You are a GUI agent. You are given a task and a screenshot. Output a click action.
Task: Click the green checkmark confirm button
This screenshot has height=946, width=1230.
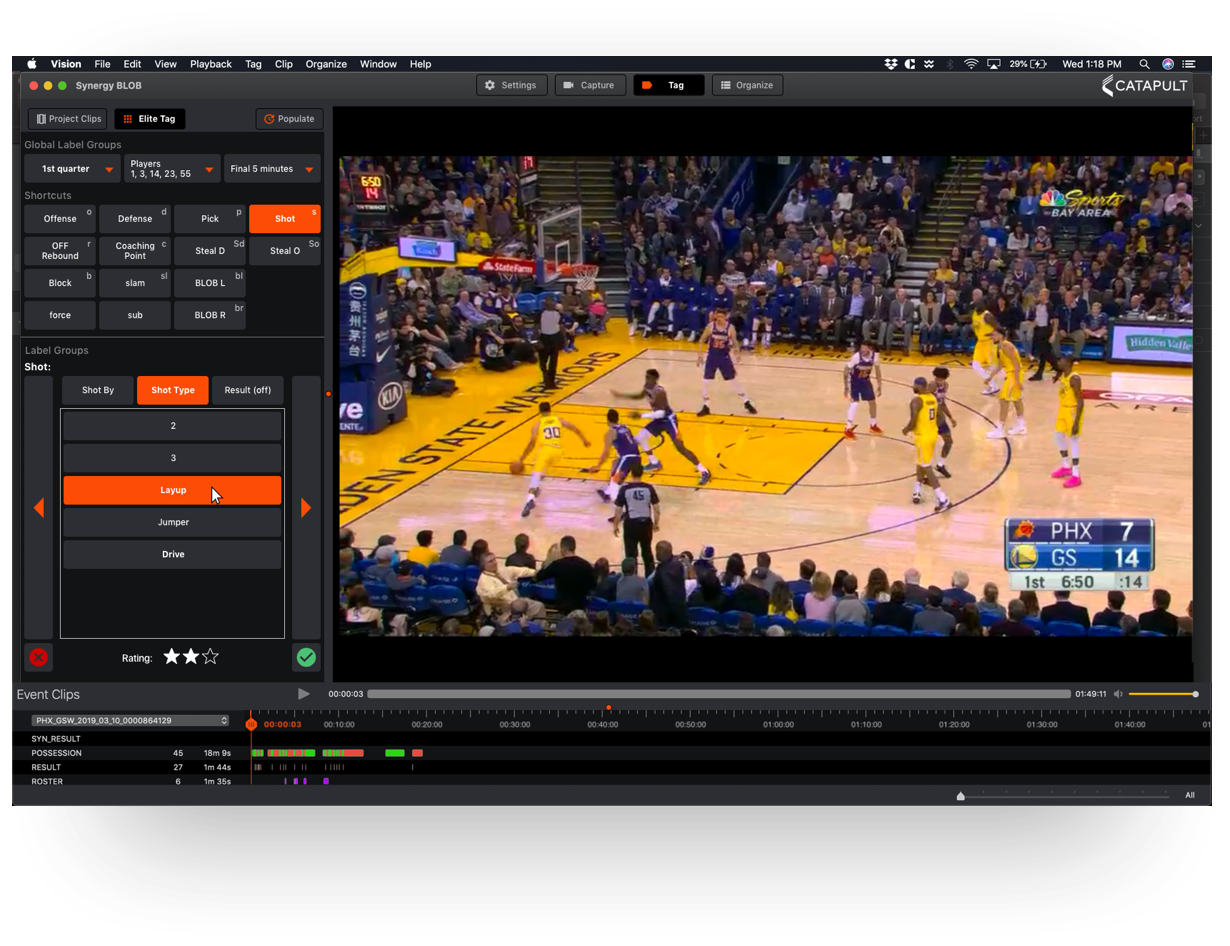coord(306,657)
